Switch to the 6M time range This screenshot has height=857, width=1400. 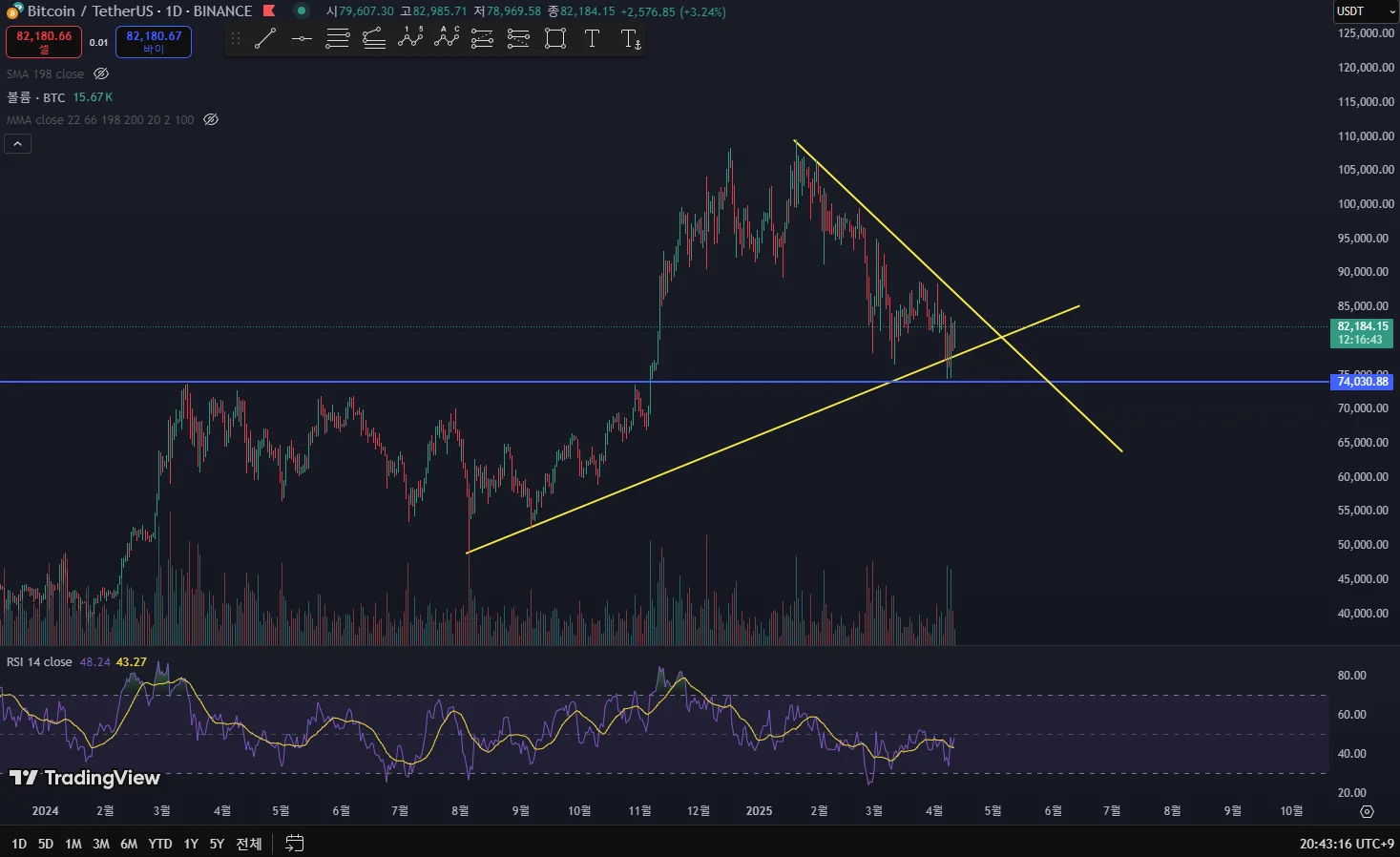pyautogui.click(x=129, y=844)
